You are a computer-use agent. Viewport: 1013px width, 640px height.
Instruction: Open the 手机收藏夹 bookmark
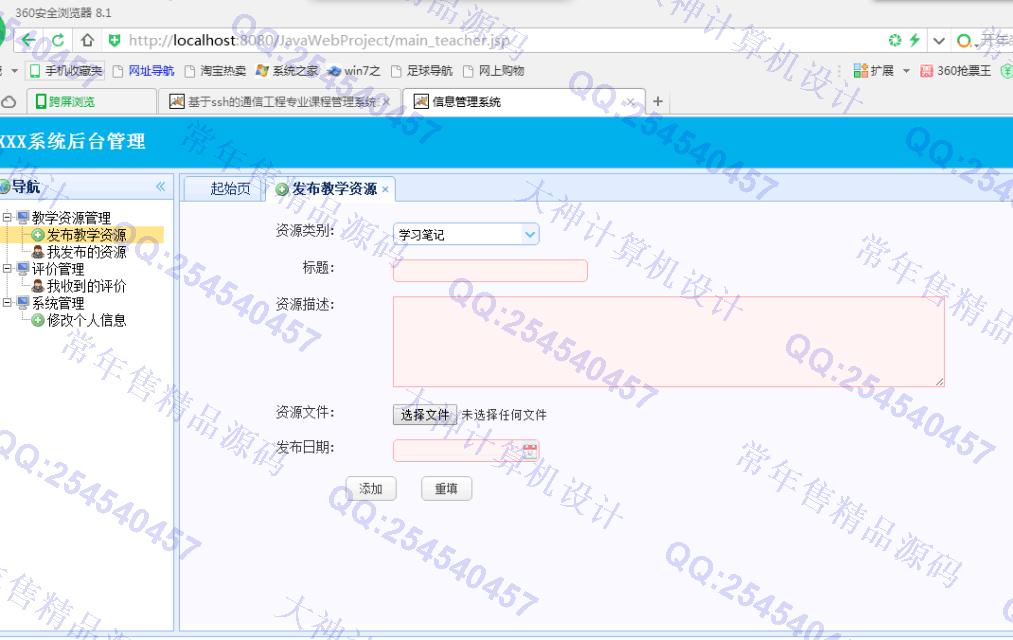click(66, 70)
